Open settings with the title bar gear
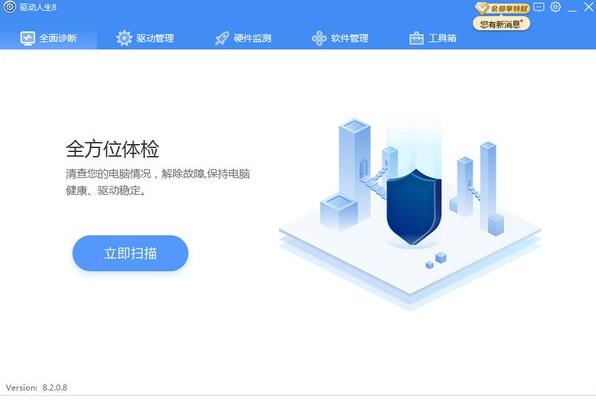Image resolution: width=596 pixels, height=403 pixels. click(555, 7)
